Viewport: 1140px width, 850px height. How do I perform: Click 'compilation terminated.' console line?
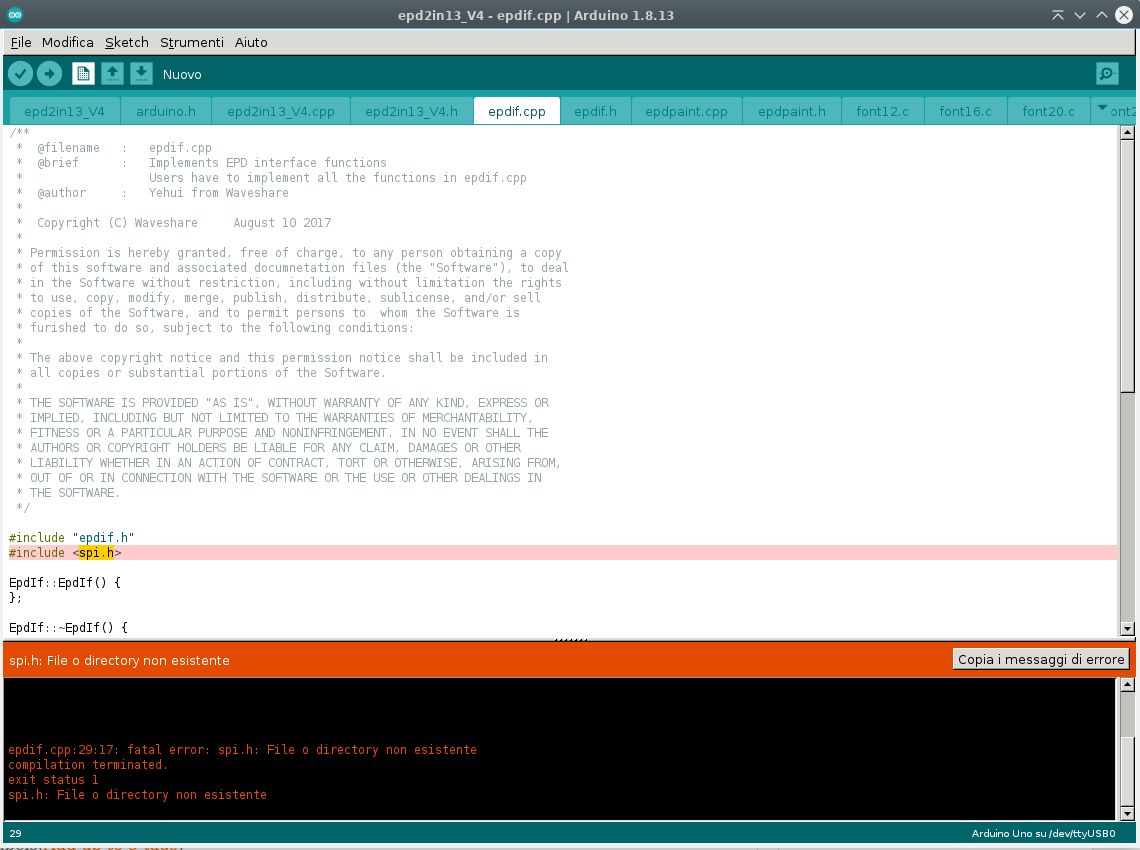point(88,765)
